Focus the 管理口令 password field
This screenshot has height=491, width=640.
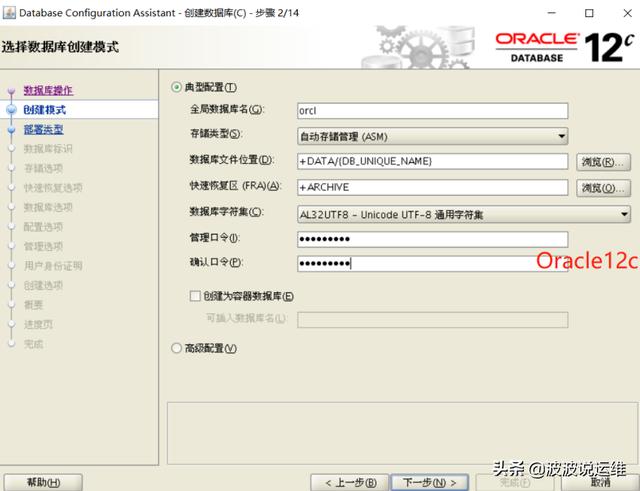click(x=433, y=239)
